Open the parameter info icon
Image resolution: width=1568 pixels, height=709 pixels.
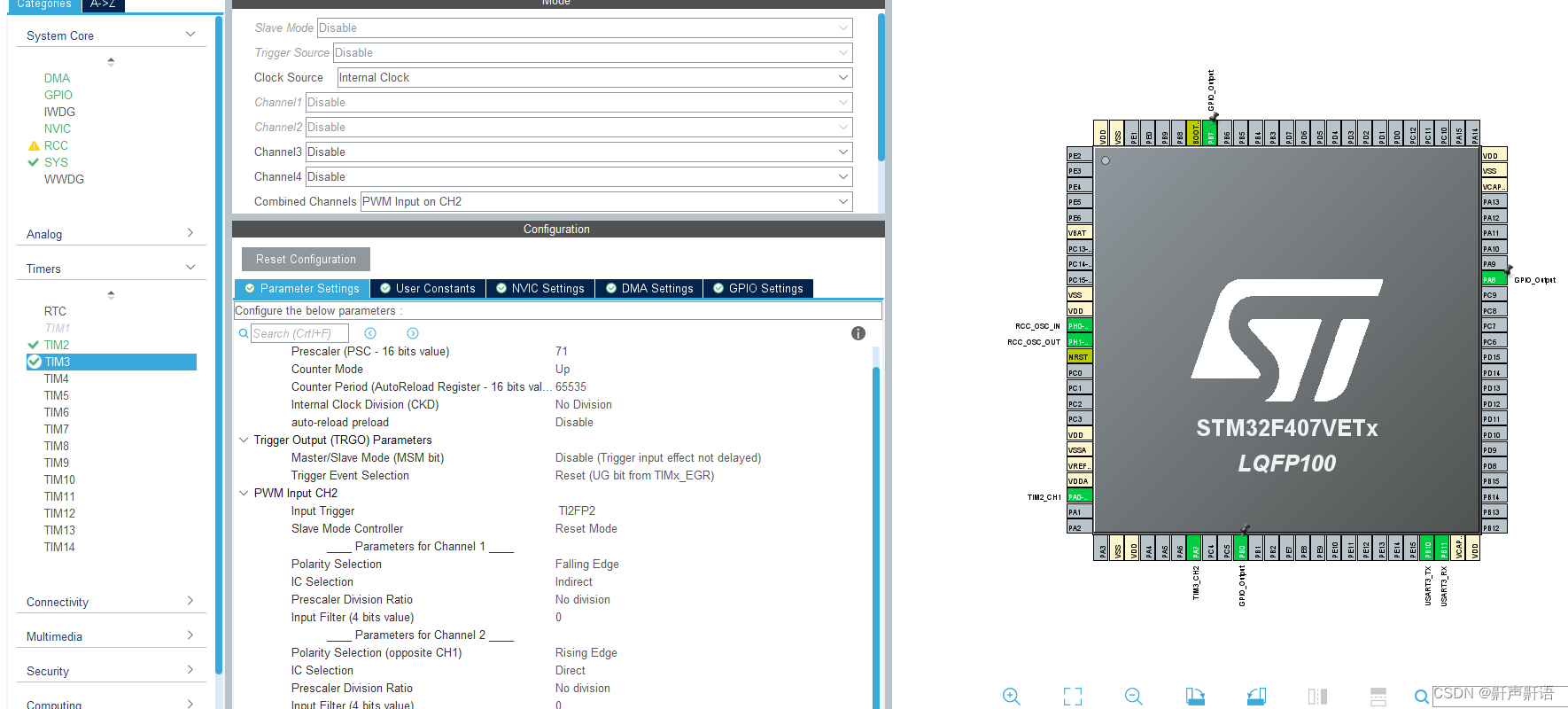pos(858,333)
